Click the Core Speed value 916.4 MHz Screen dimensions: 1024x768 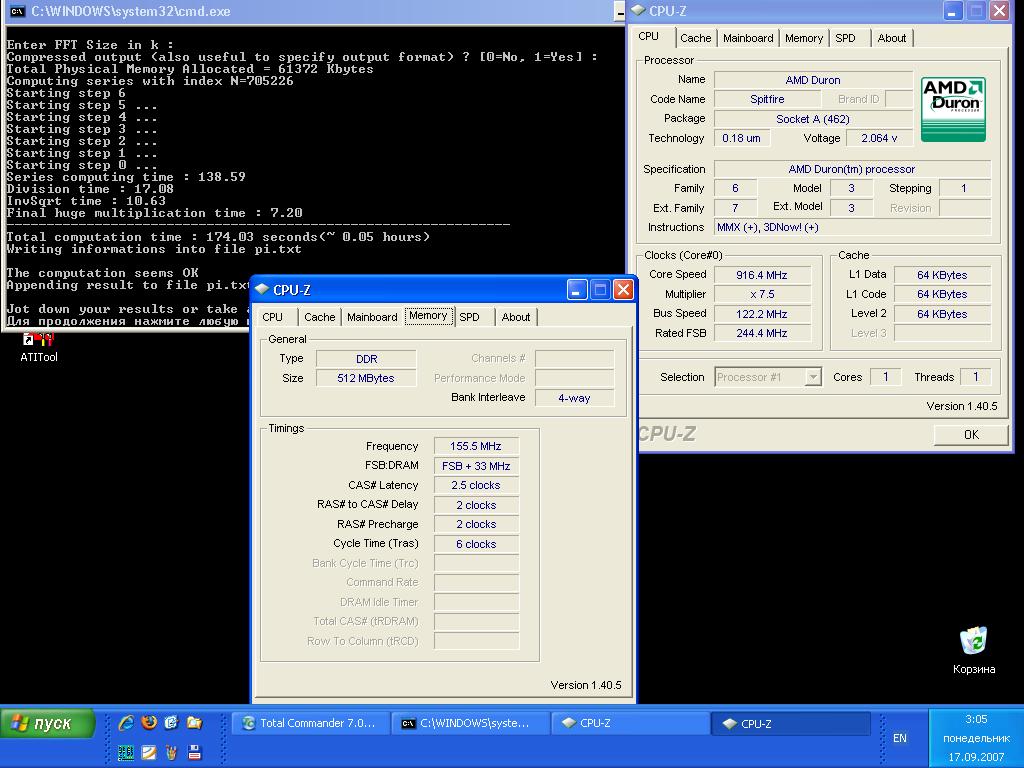(761, 275)
